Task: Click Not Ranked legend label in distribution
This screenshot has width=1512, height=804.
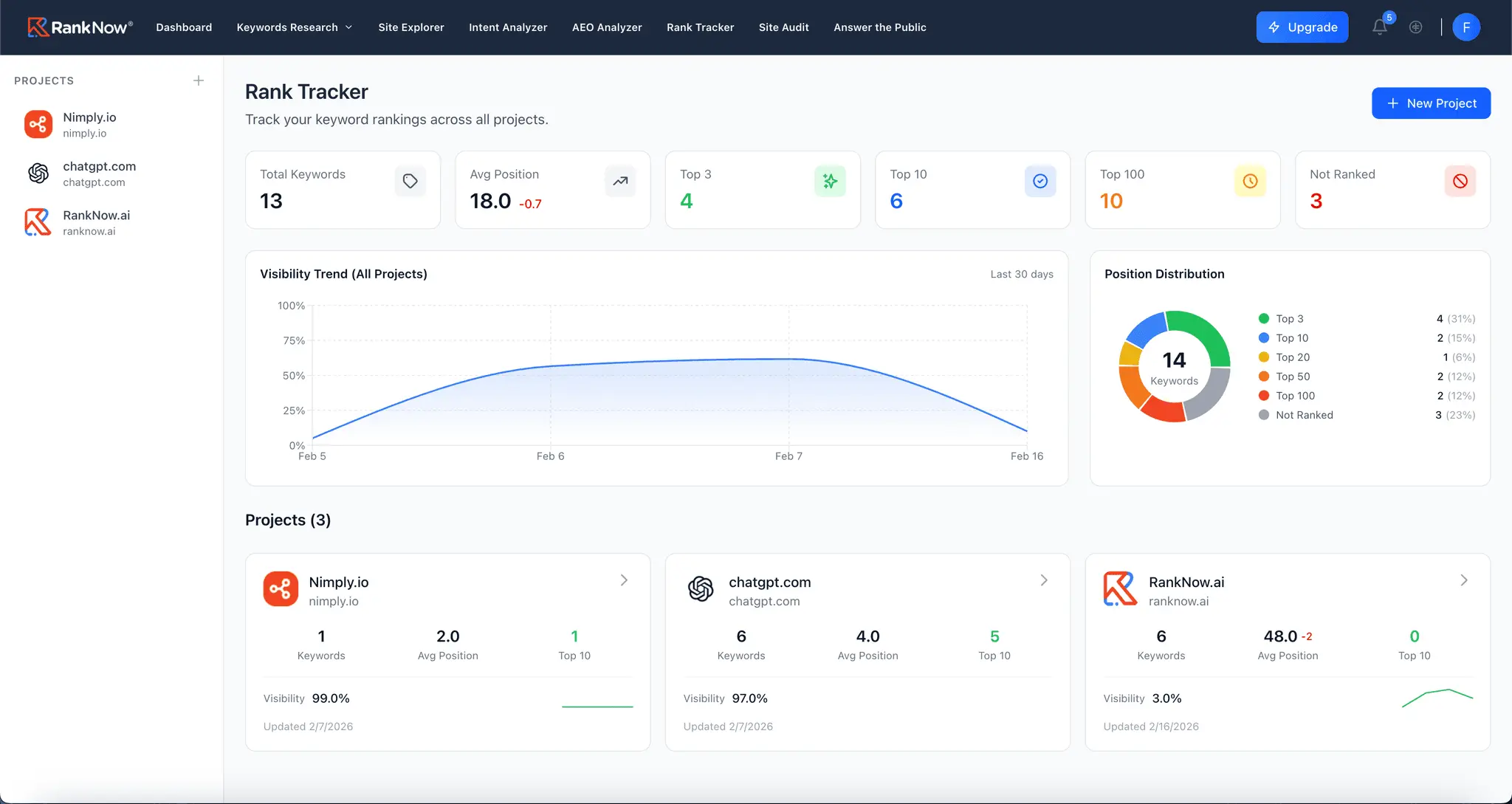Action: (x=1305, y=415)
